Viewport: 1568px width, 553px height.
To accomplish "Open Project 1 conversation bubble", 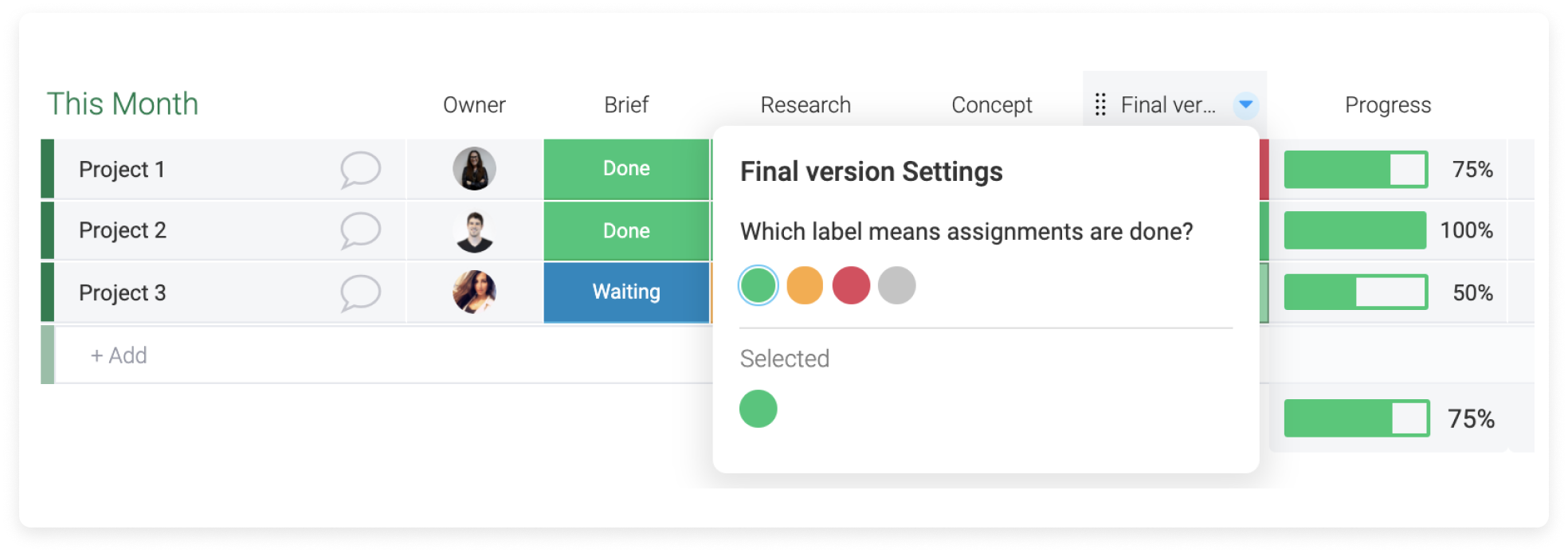I will click(360, 170).
